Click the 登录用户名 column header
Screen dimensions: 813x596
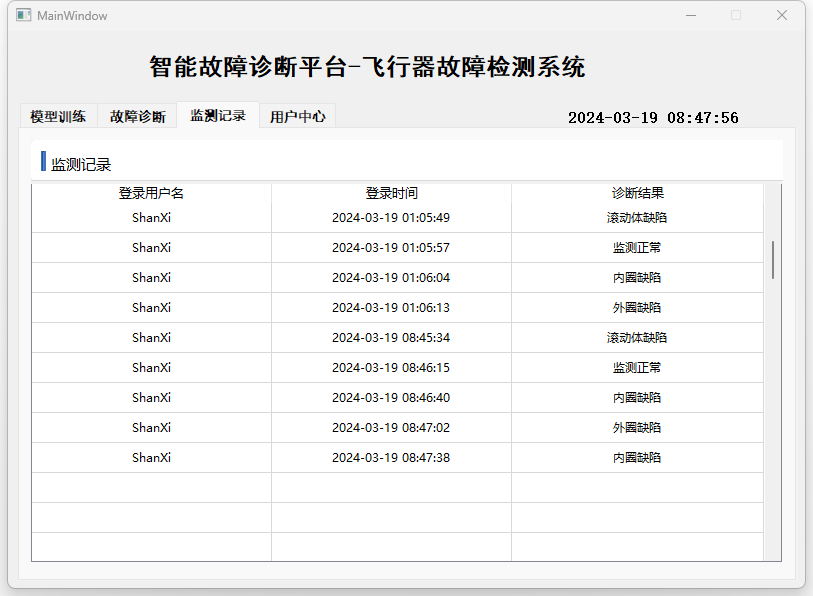[x=151, y=193]
